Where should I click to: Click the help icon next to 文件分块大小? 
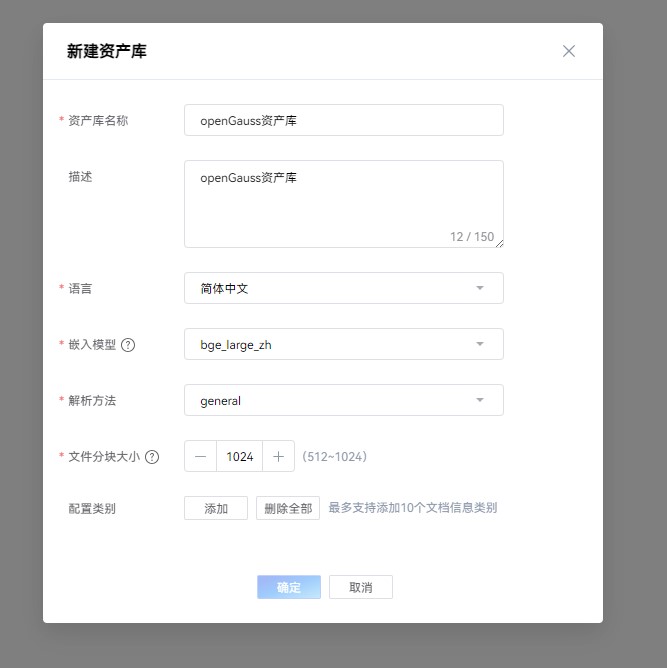point(152,457)
